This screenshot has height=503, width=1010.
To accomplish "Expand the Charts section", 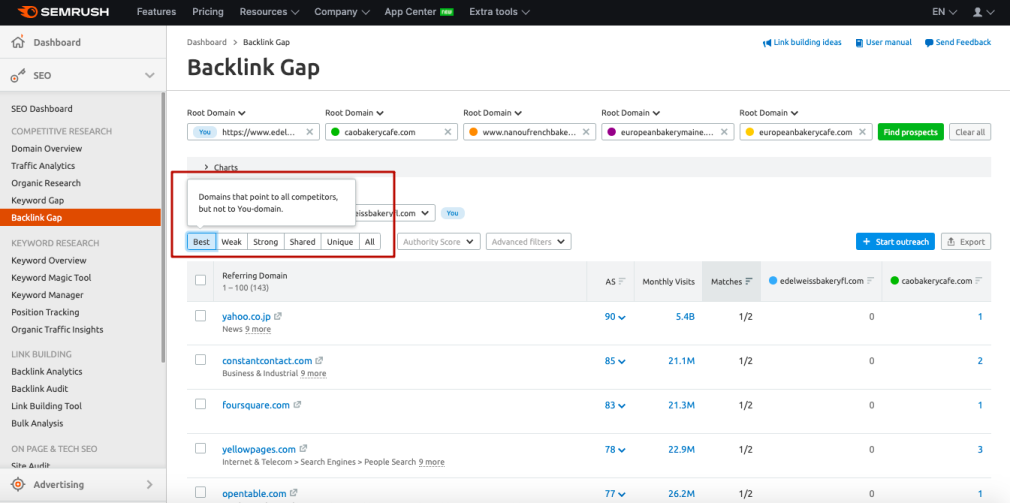I will [x=206, y=168].
